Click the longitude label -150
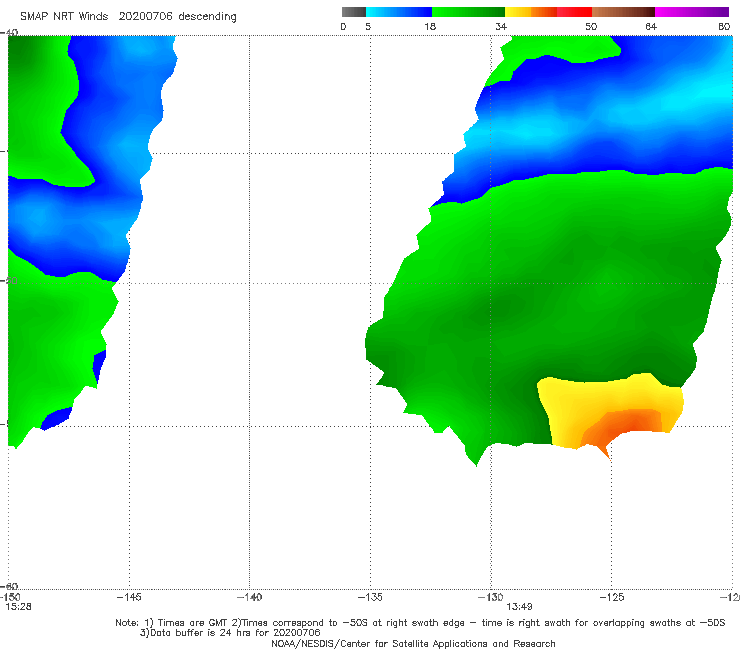The width and height of the screenshot is (740, 650). 10,597
